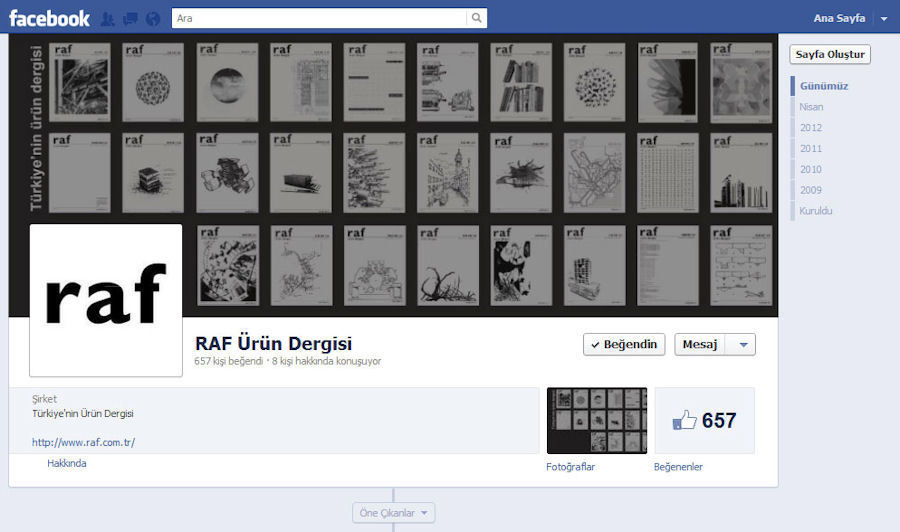Click the search magnifier icon
Screen dimensions: 900x532
pos(476,18)
